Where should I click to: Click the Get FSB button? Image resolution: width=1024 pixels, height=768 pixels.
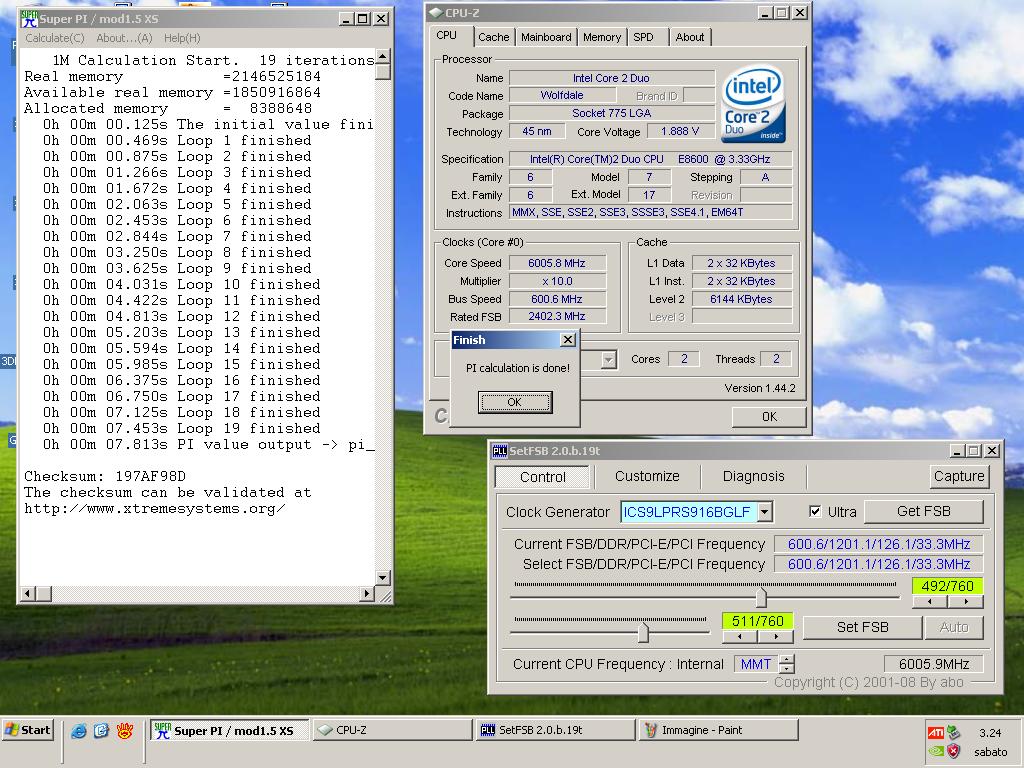pyautogui.click(x=923, y=511)
